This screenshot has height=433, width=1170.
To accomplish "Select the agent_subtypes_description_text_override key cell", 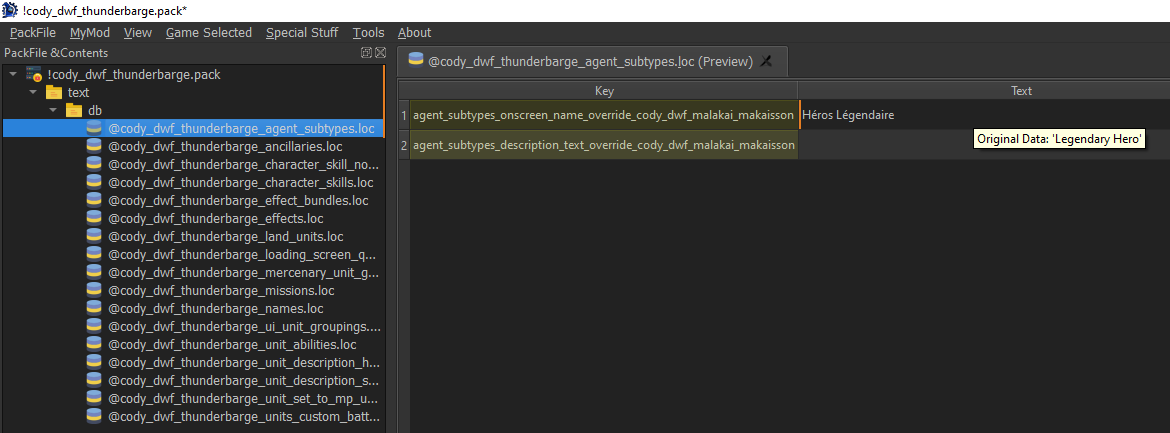I will (604, 145).
